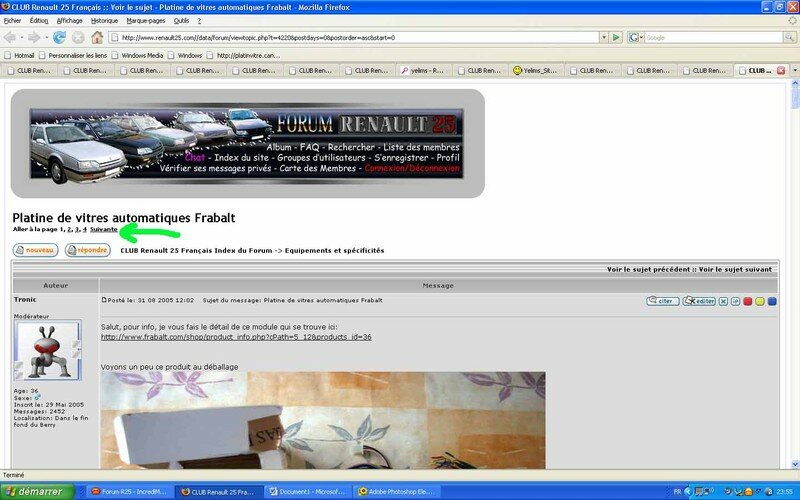Click 'Carte des Membres' in banner
This screenshot has width=800, height=500.
pos(317,168)
